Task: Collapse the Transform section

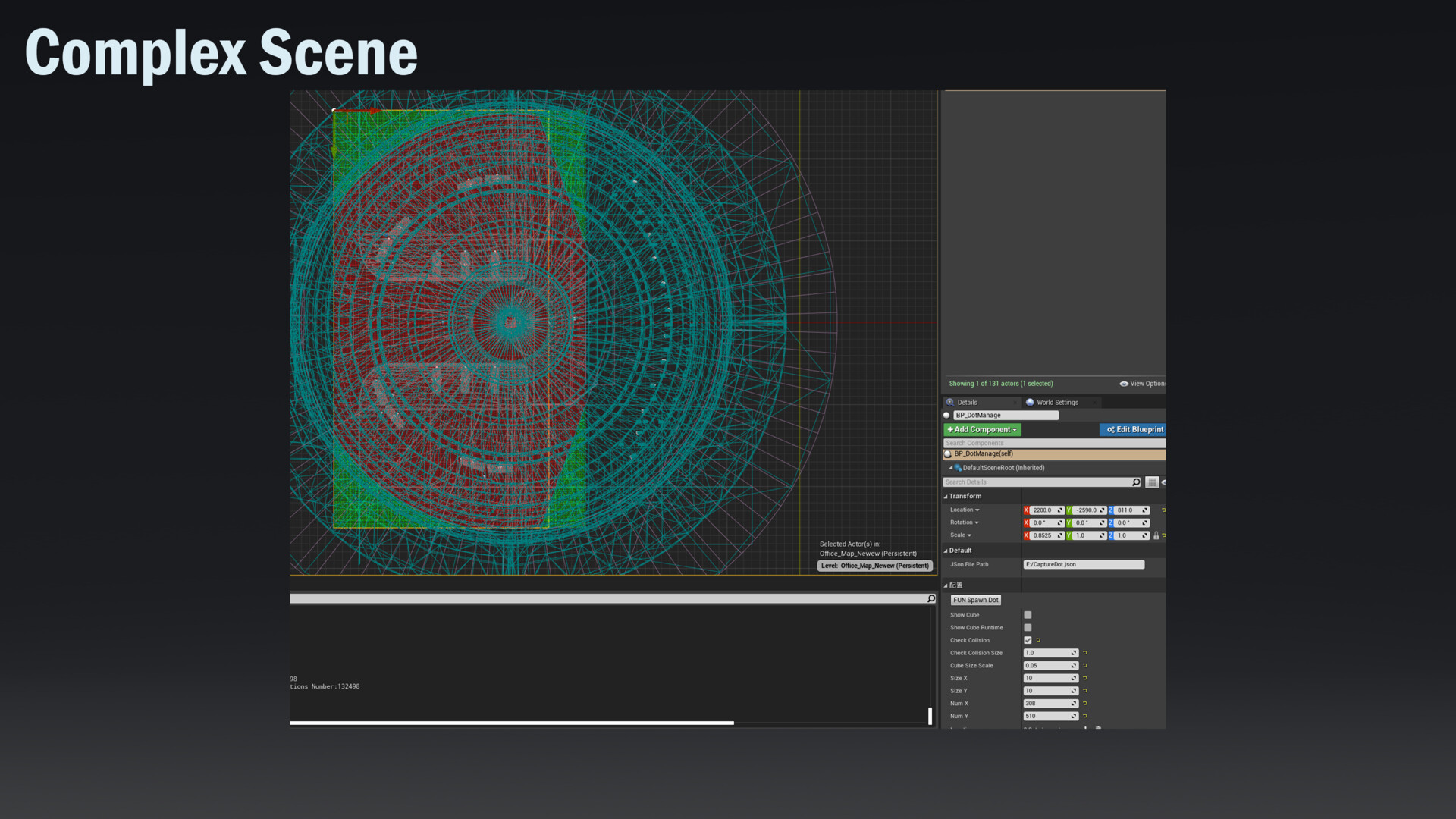Action: tap(946, 496)
